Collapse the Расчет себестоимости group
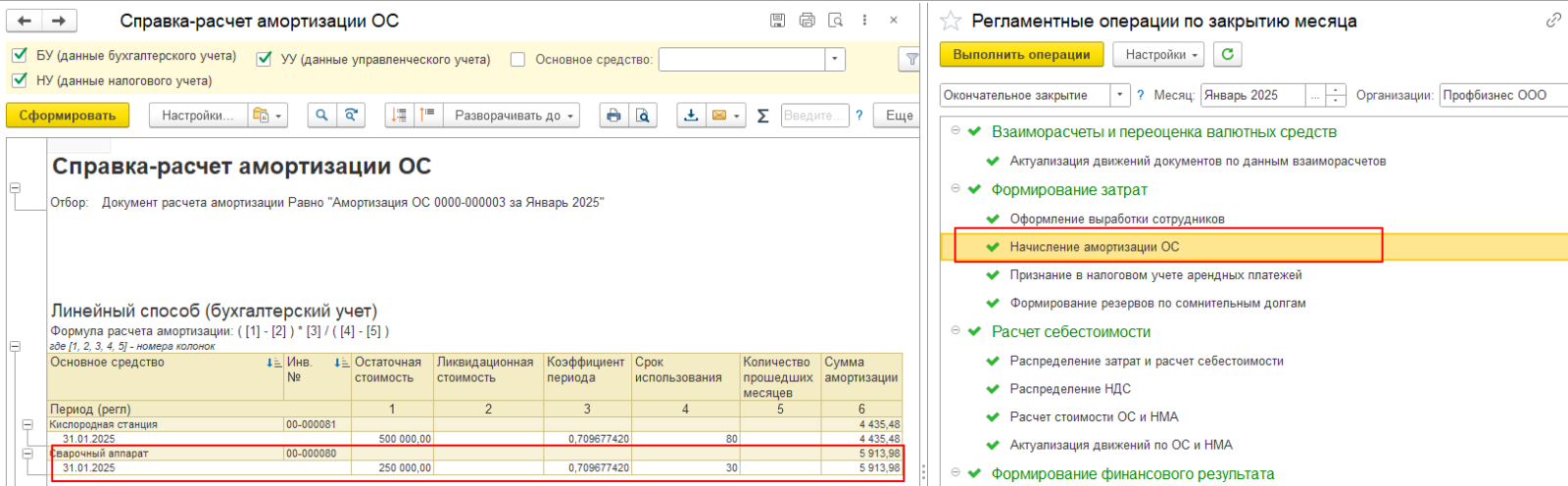 955,331
